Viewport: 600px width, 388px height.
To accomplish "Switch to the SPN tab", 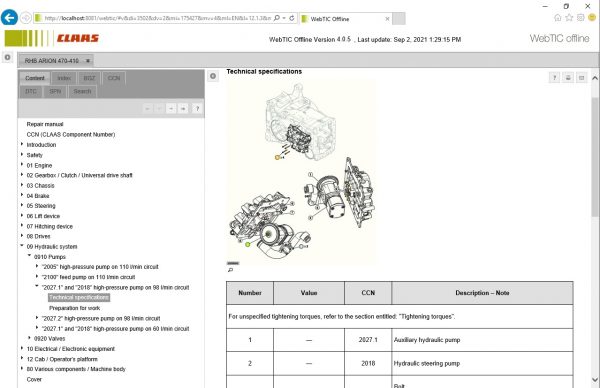I will (55, 91).
